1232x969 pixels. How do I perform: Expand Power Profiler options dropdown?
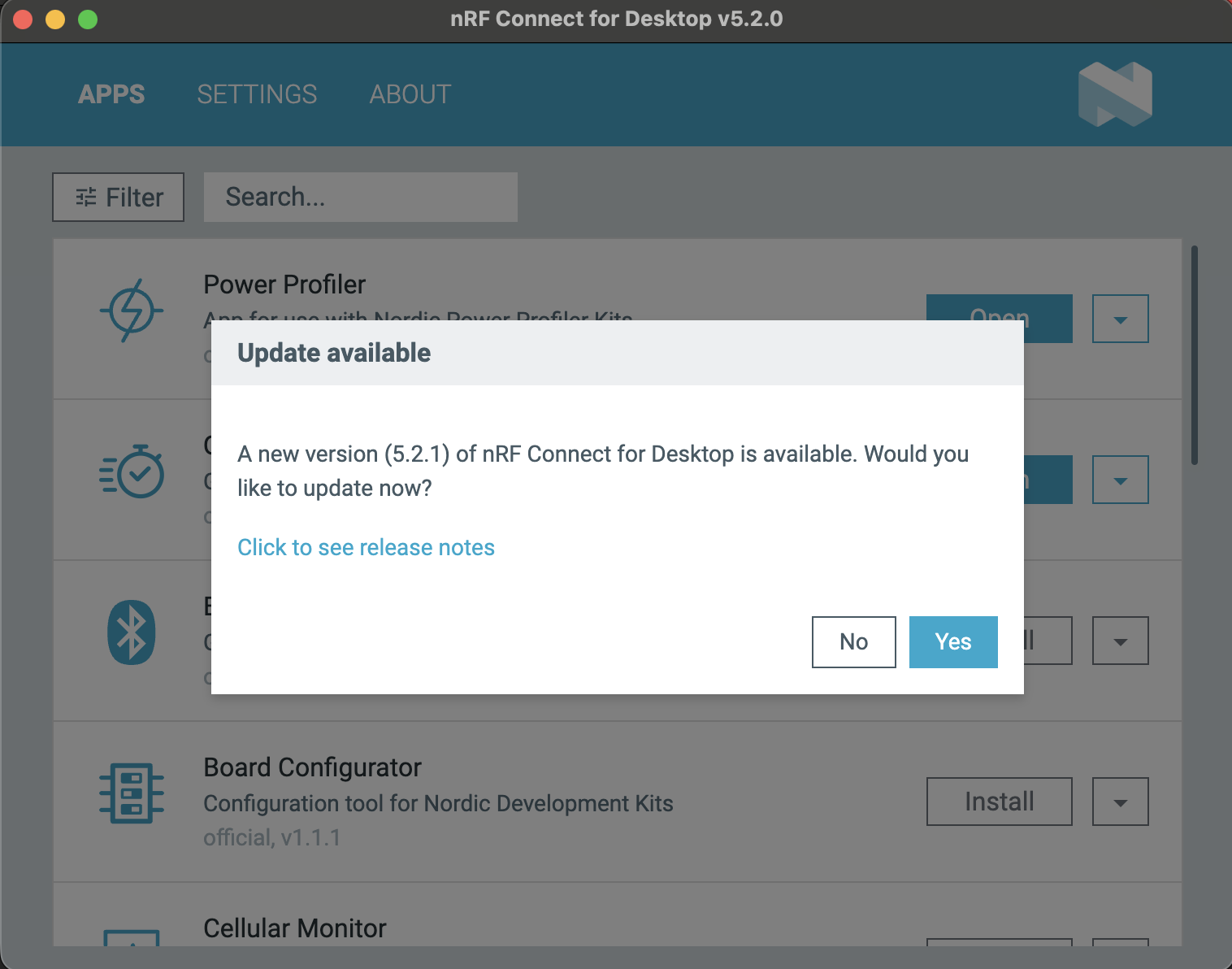pyautogui.click(x=1121, y=319)
